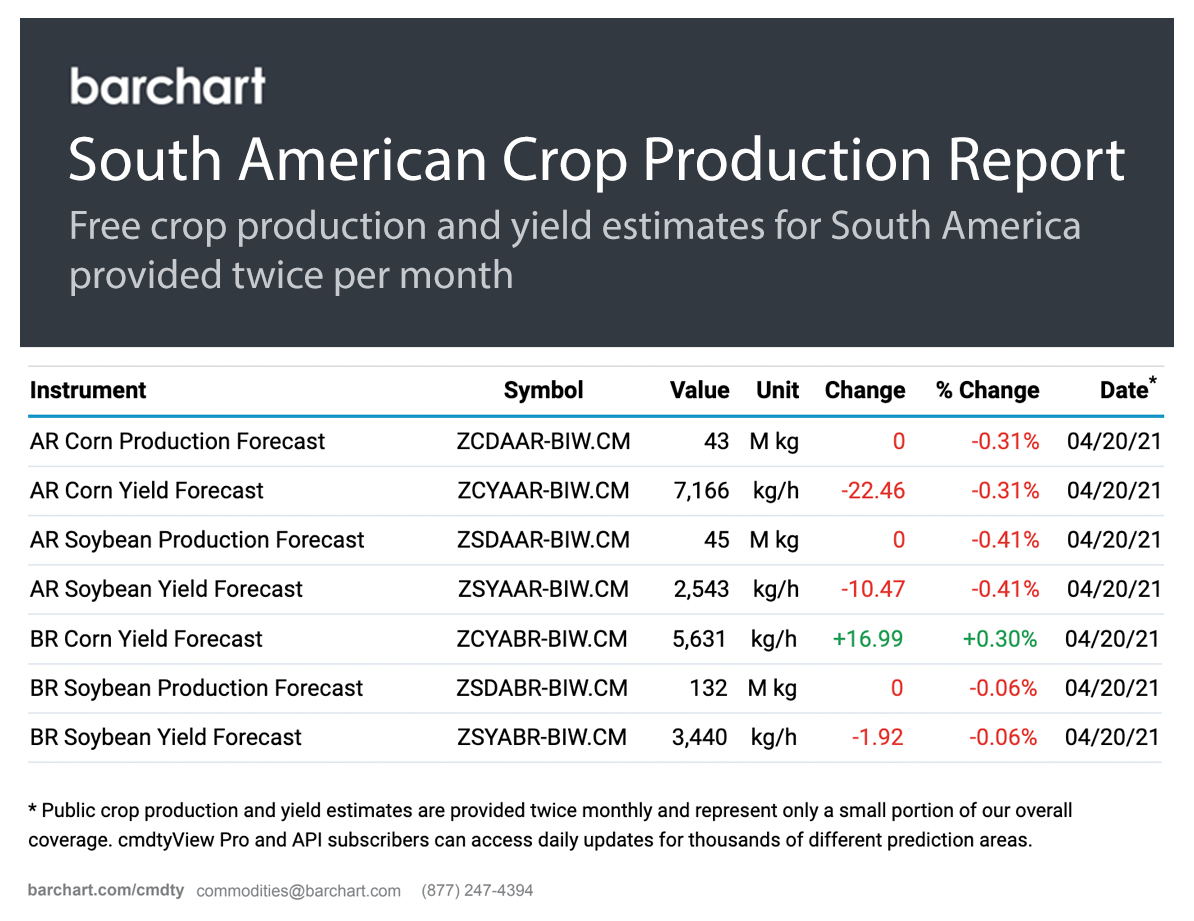
Task: Open the BR Corn Yield Forecast instrument
Action: 146,639
